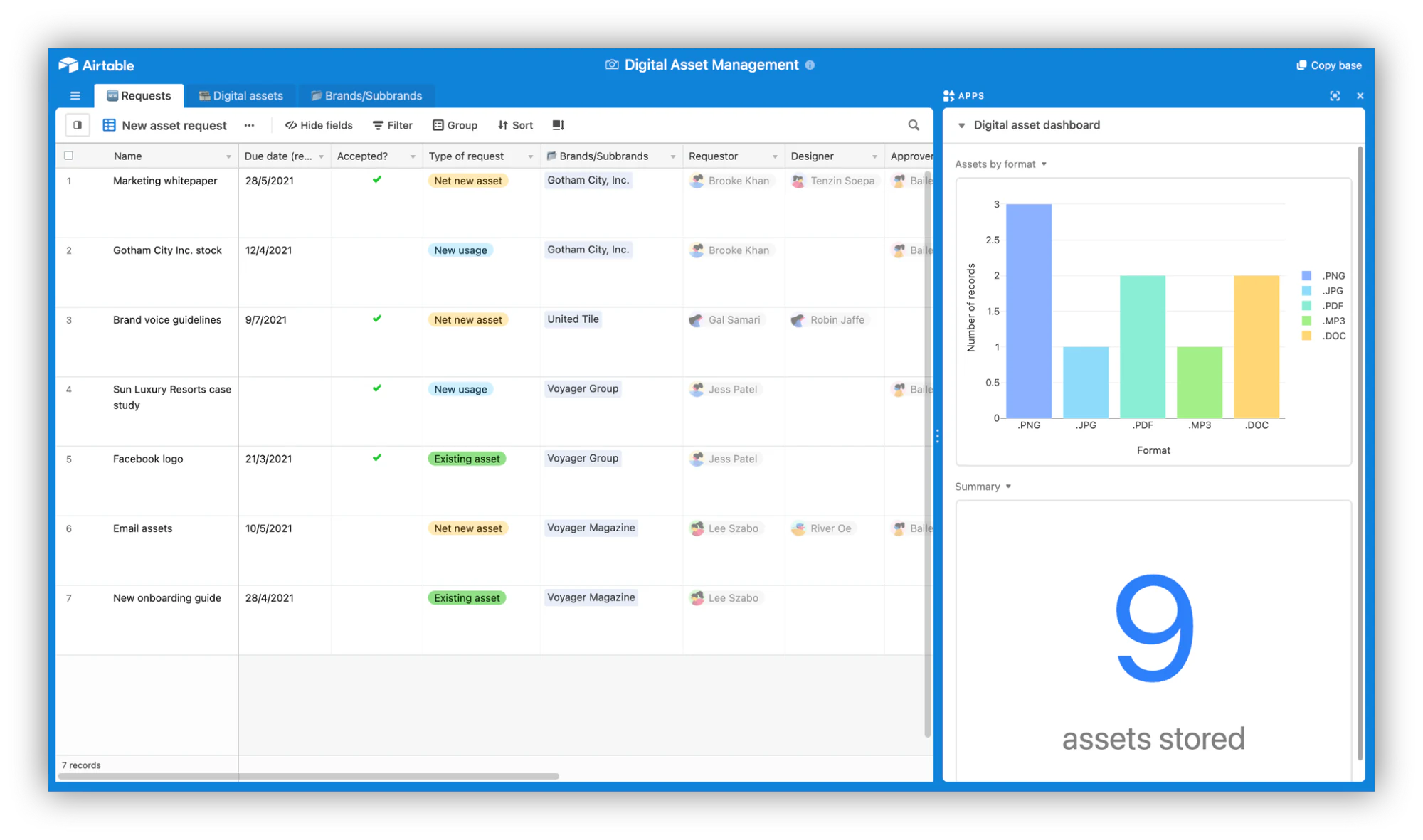This screenshot has height=840, width=1423.
Task: Click the Airtable logo
Action: (96, 65)
